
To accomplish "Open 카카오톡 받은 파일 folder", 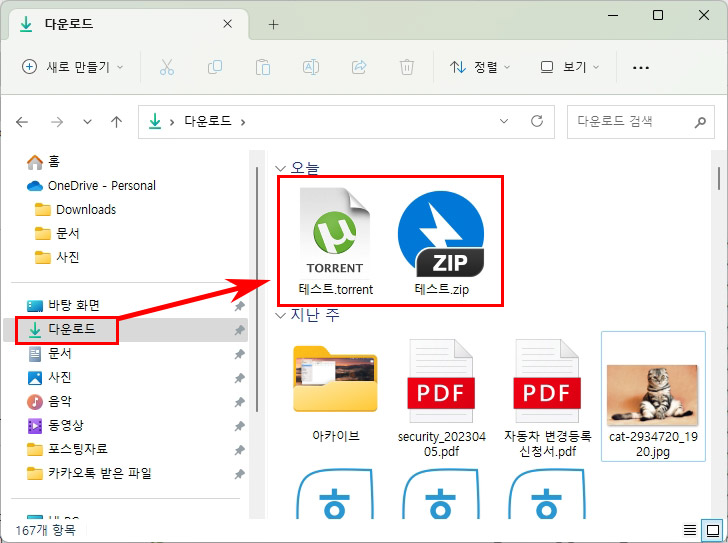I will coord(89,474).
